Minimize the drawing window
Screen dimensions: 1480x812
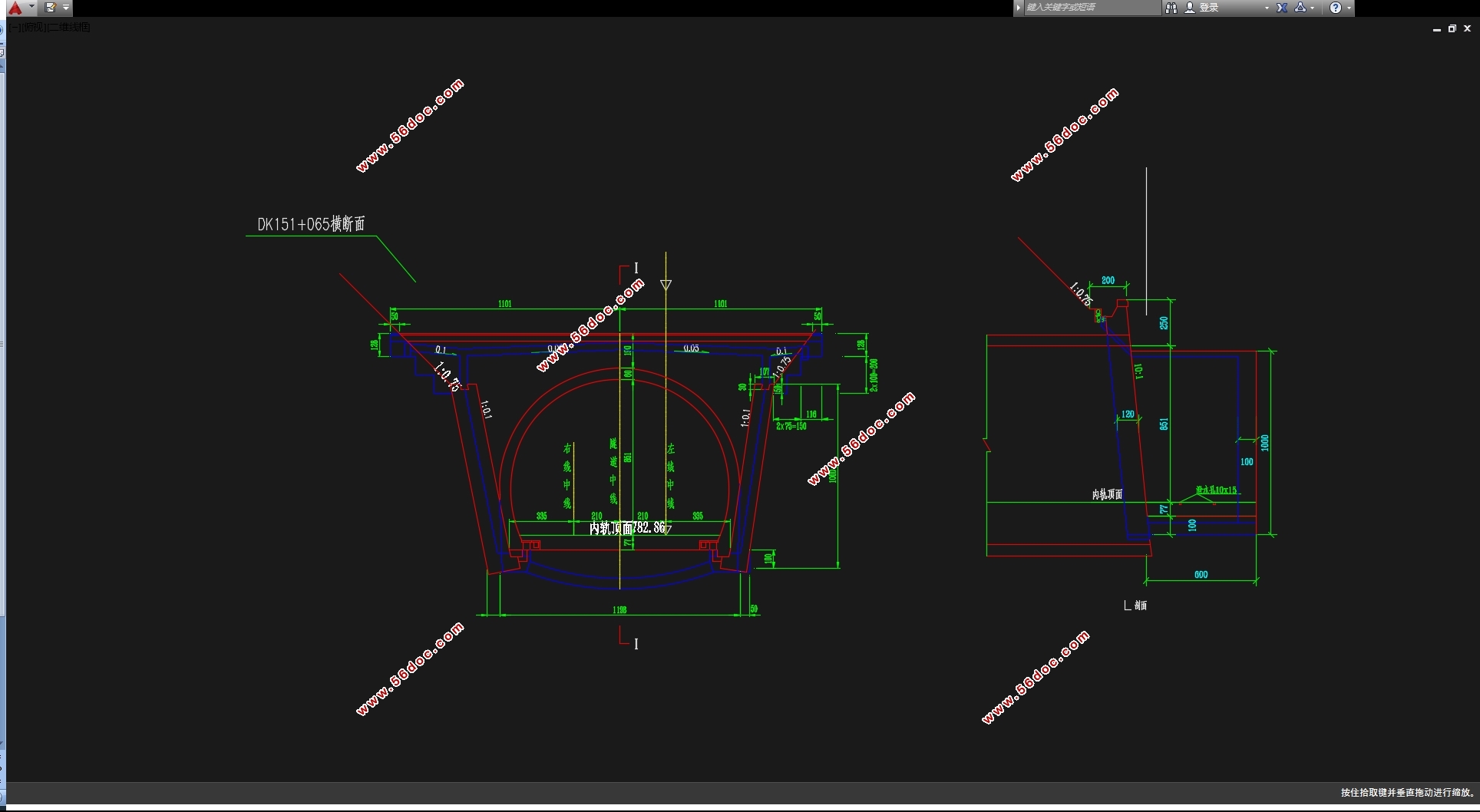1436,28
